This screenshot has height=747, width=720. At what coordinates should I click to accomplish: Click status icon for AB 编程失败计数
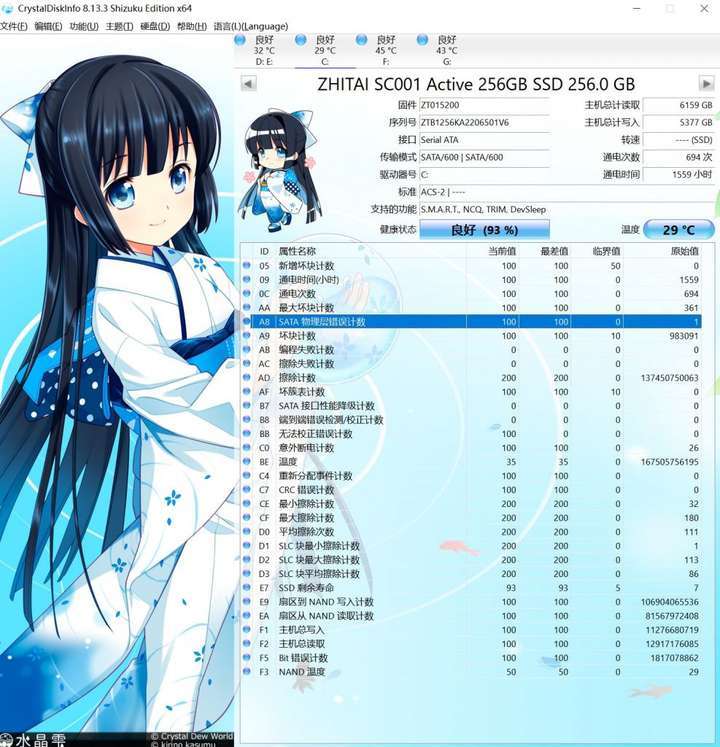[247, 349]
